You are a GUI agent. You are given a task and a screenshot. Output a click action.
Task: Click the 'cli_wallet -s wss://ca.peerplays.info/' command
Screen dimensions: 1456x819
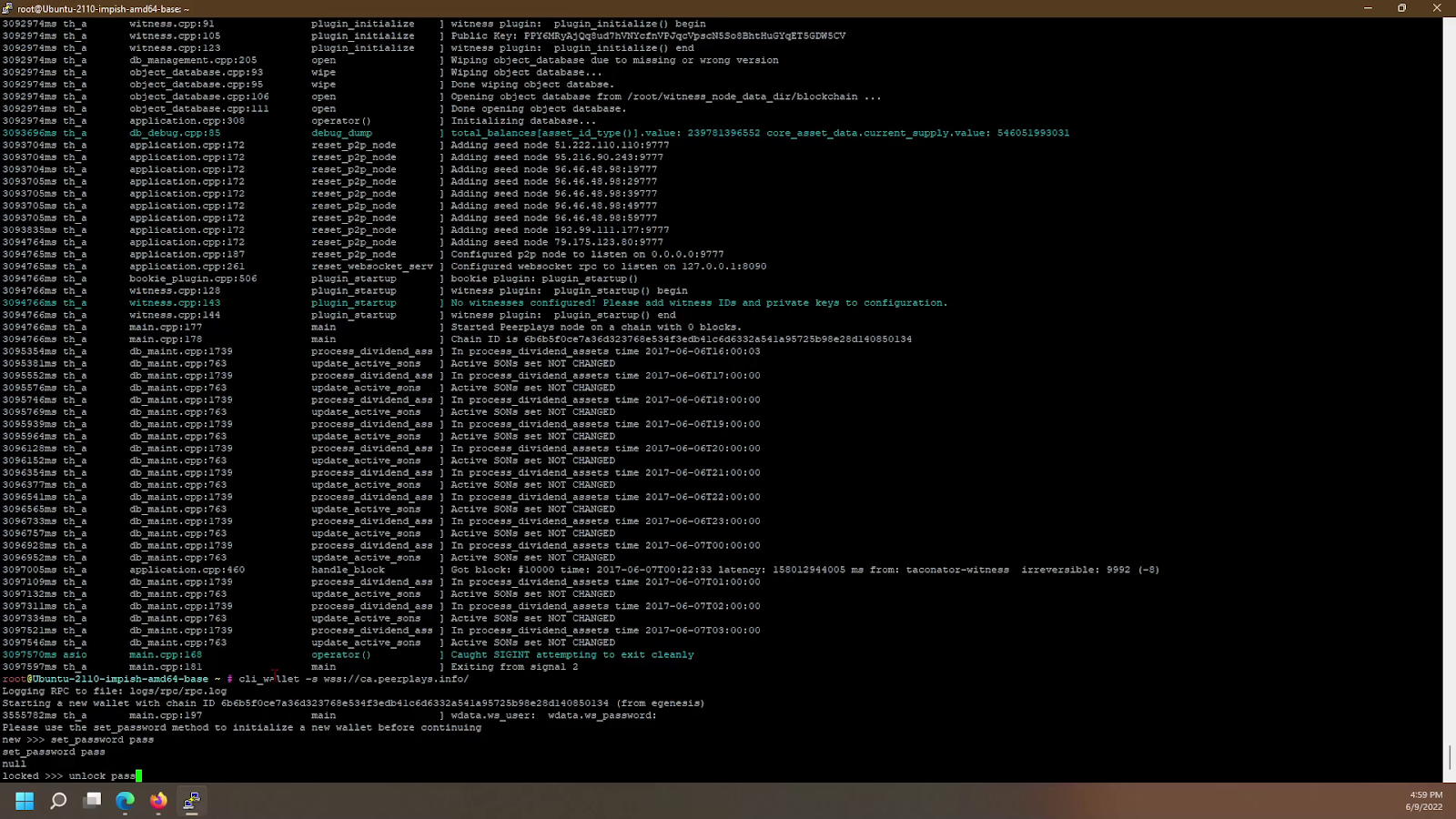click(354, 679)
